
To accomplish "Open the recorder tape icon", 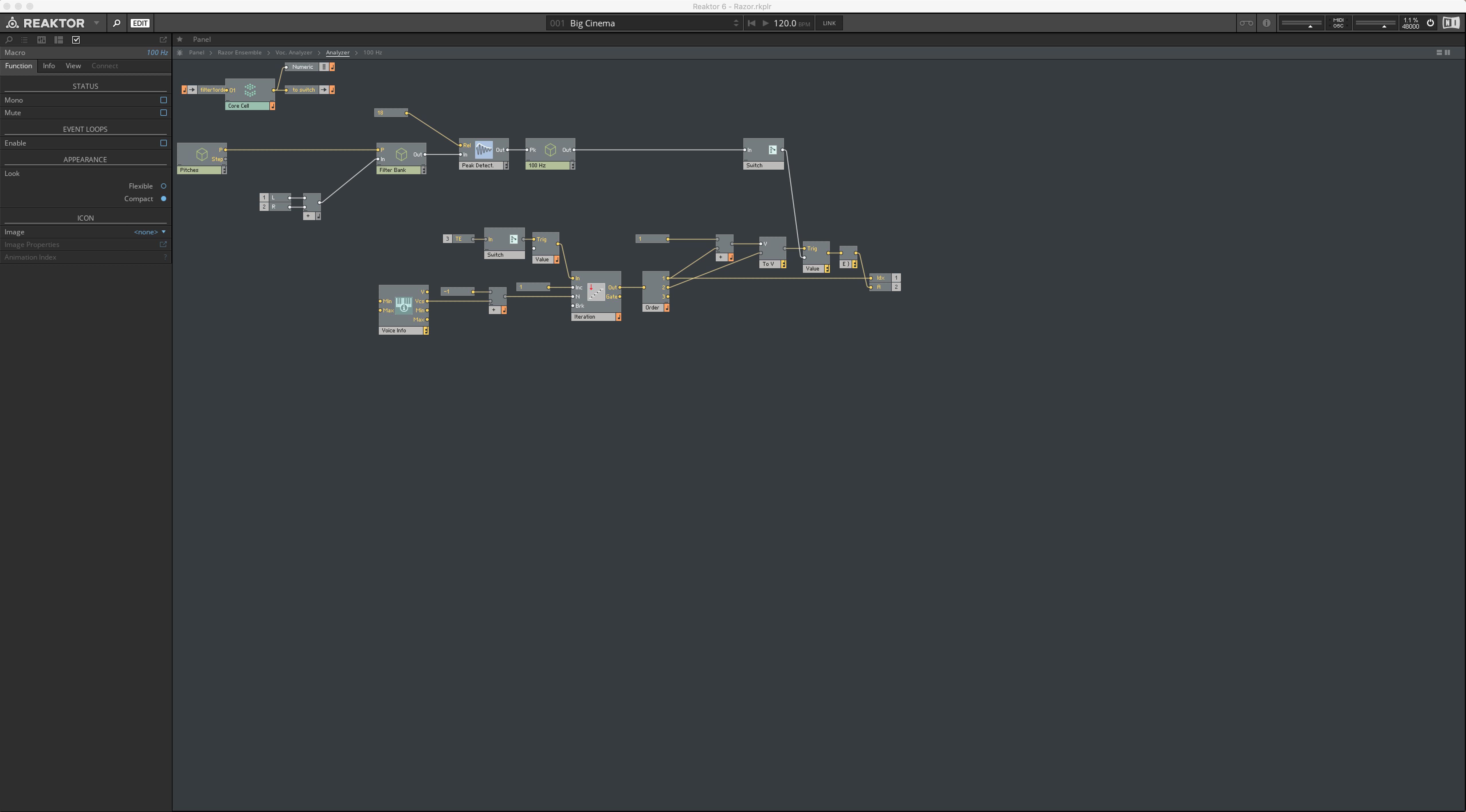I will click(x=1246, y=23).
